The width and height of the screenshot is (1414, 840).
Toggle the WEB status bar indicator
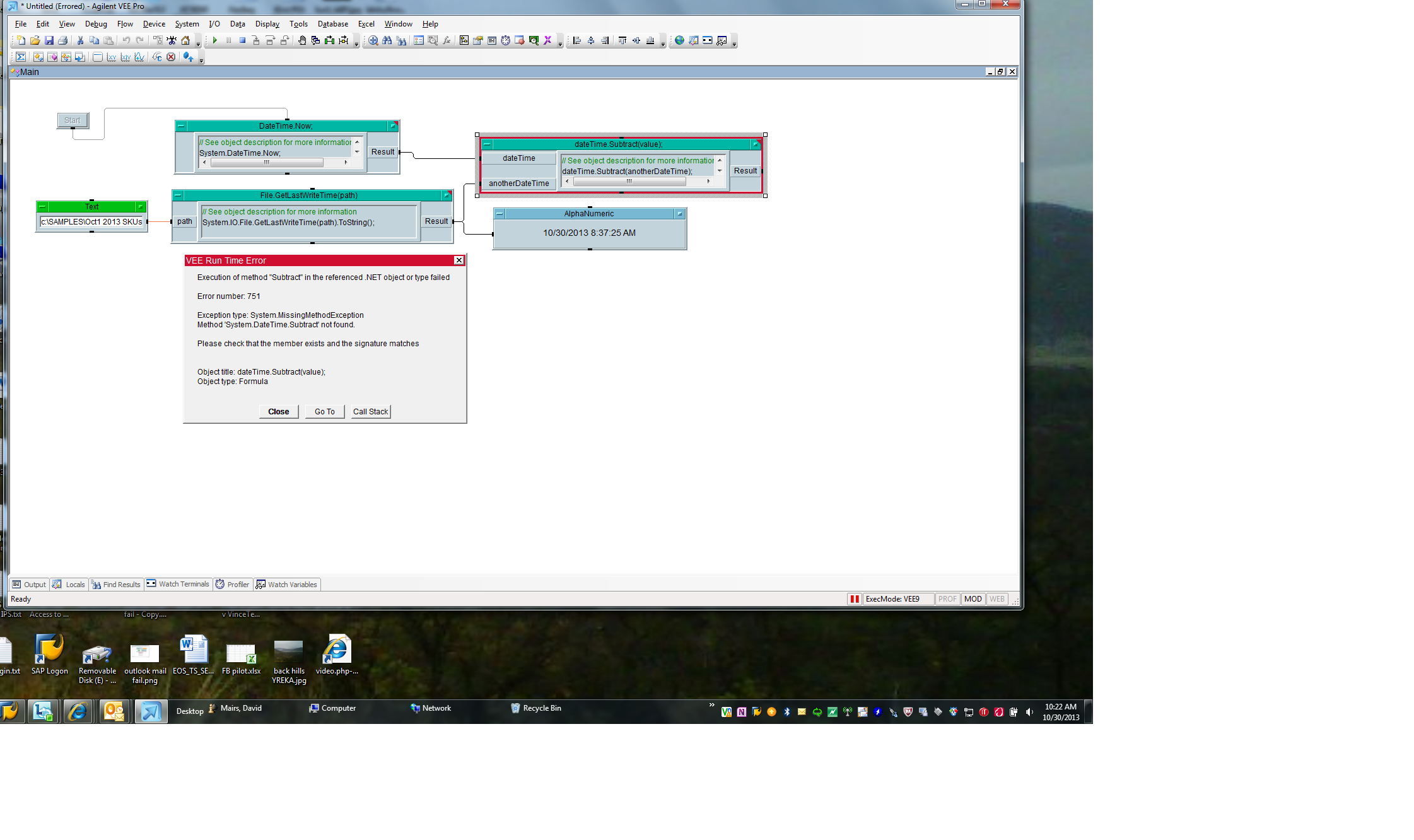click(x=996, y=599)
